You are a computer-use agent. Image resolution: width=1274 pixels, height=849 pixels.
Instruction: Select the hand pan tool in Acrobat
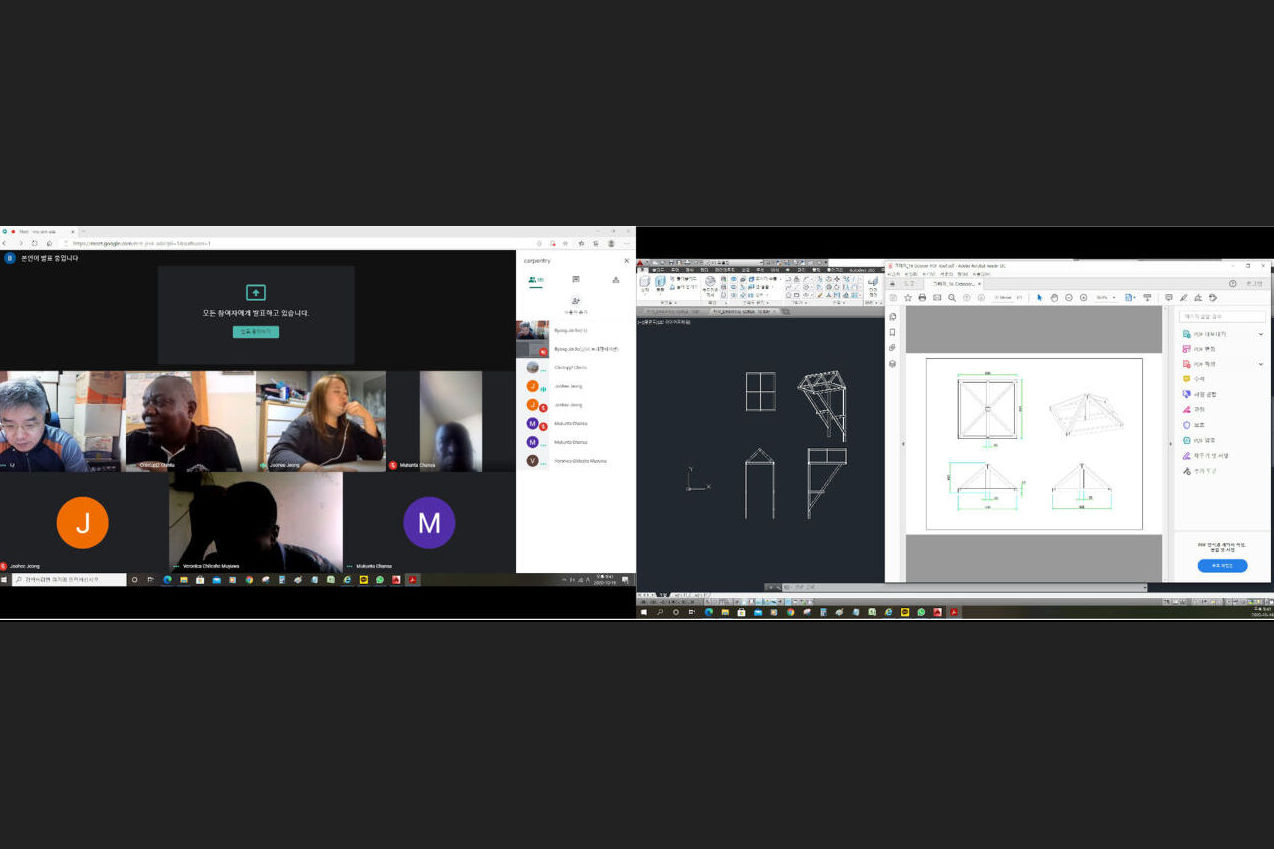pos(1054,298)
